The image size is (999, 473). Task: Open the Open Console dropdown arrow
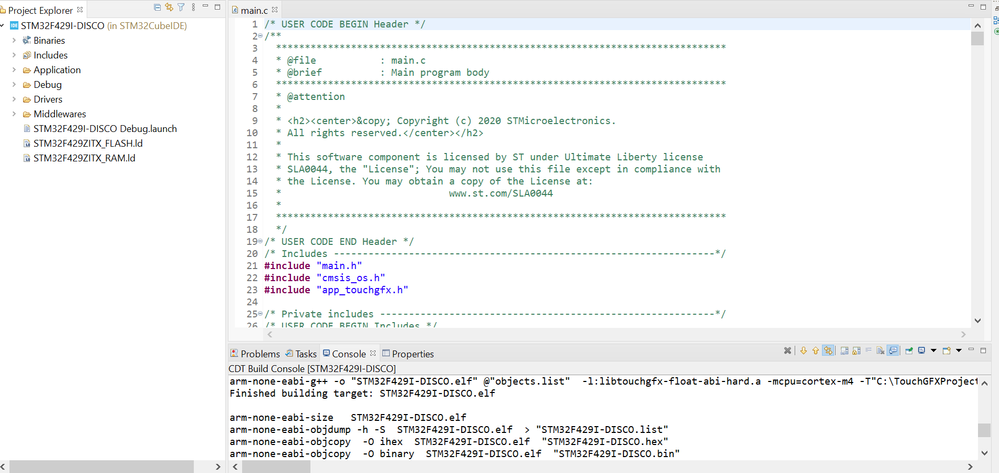click(959, 351)
